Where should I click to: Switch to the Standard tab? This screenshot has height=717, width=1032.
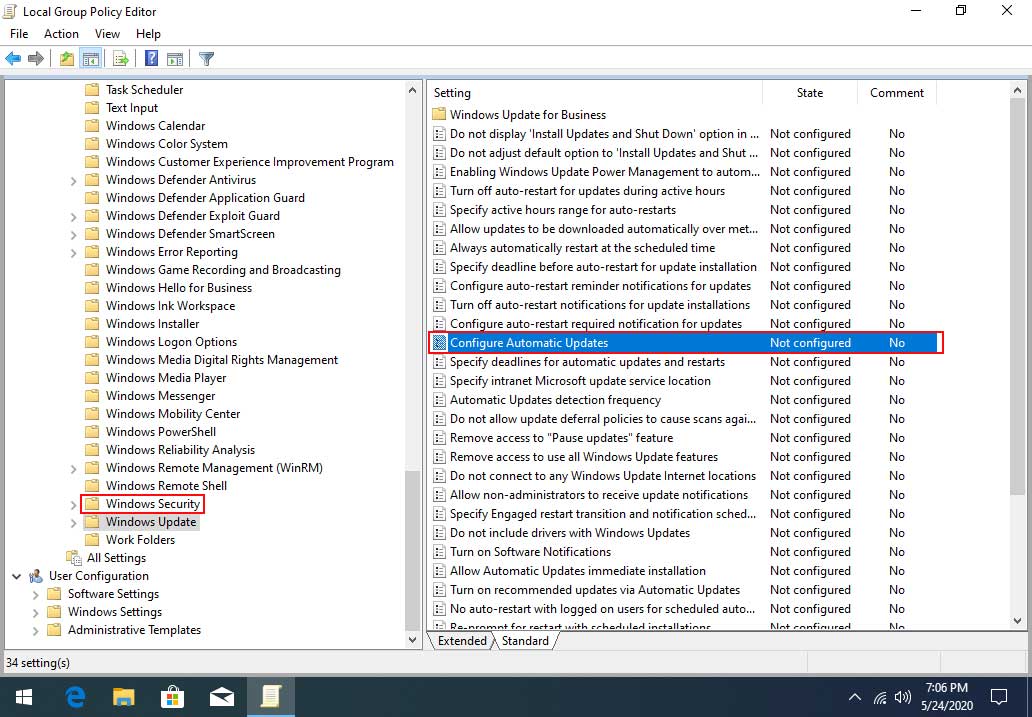point(525,641)
